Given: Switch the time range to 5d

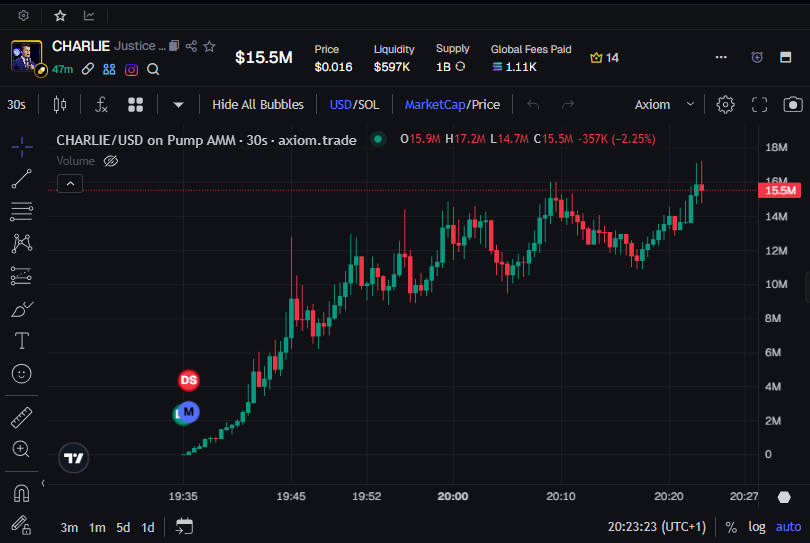Looking at the screenshot, I should click(x=123, y=527).
